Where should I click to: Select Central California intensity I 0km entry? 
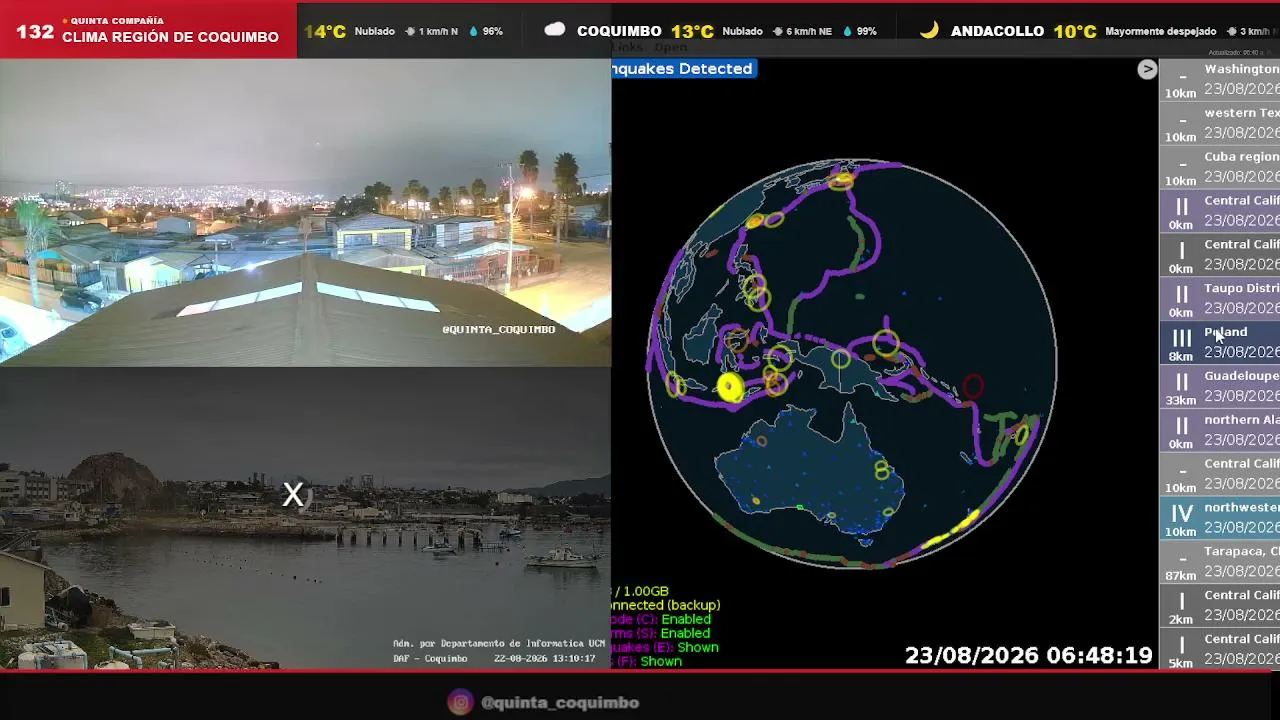[x=1219, y=256]
